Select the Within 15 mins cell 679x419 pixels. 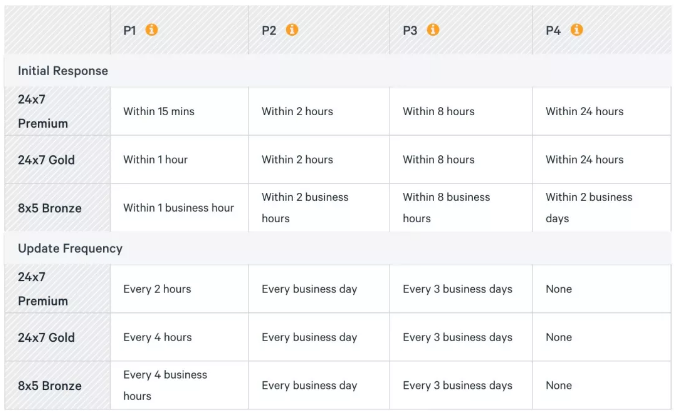[x=179, y=111]
